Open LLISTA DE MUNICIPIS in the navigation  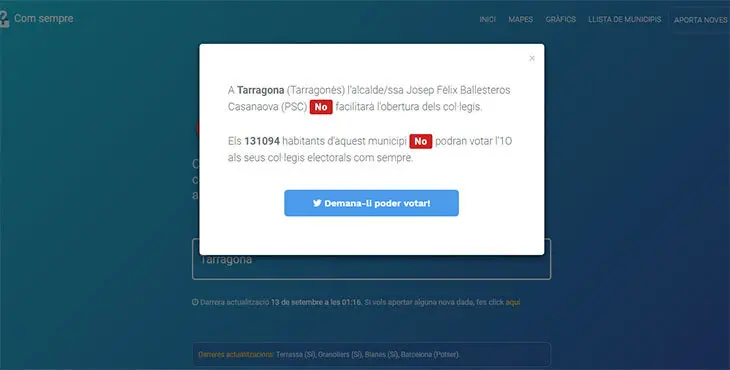[624, 20]
